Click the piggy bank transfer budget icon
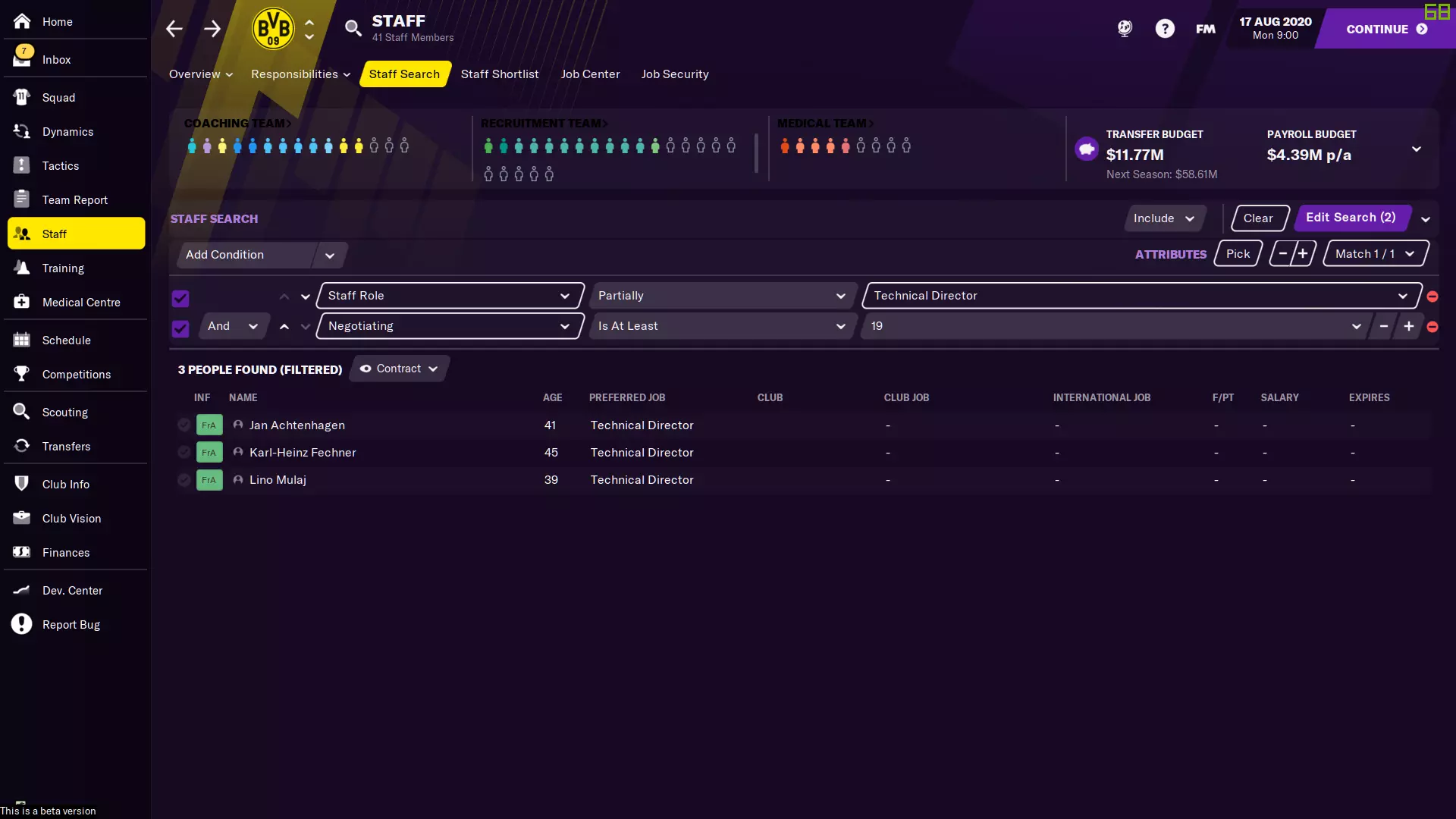Screen dimensions: 1456x819 tap(1086, 149)
